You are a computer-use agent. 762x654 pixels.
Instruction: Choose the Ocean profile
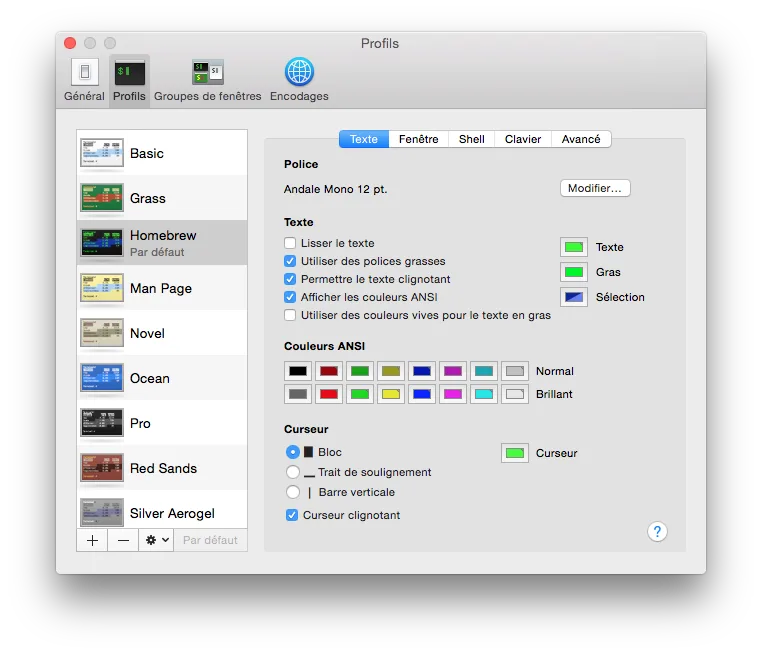[162, 378]
